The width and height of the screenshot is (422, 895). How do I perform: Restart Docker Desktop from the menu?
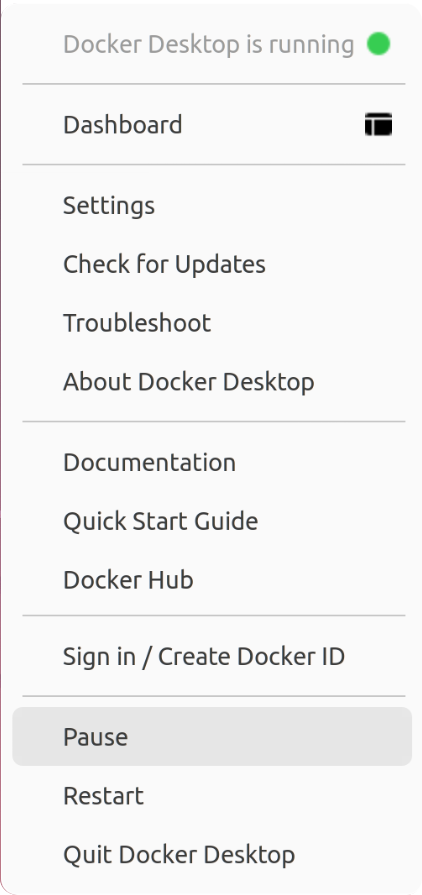click(x=212, y=796)
